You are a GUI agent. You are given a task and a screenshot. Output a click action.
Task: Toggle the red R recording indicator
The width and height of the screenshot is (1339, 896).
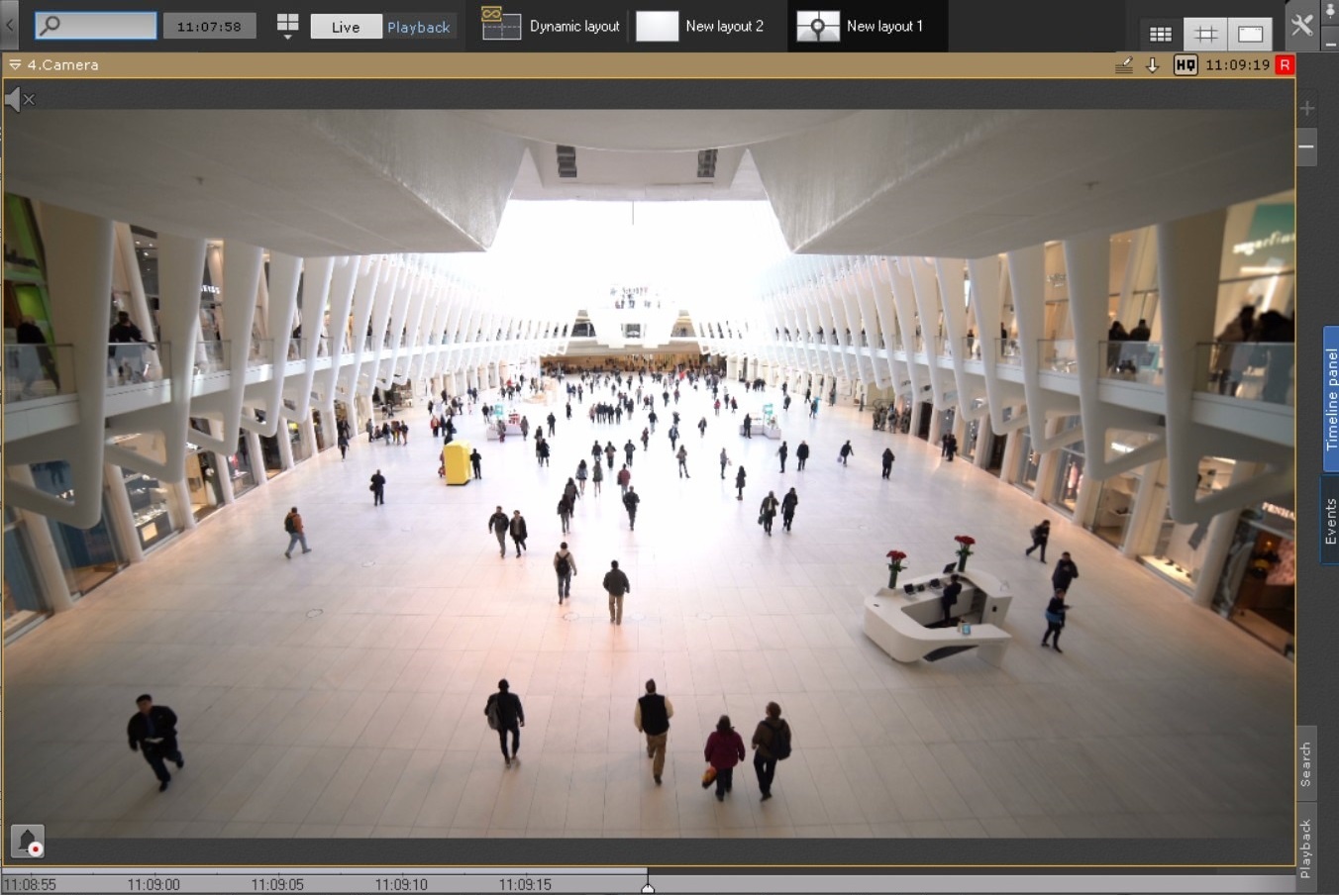(1285, 65)
